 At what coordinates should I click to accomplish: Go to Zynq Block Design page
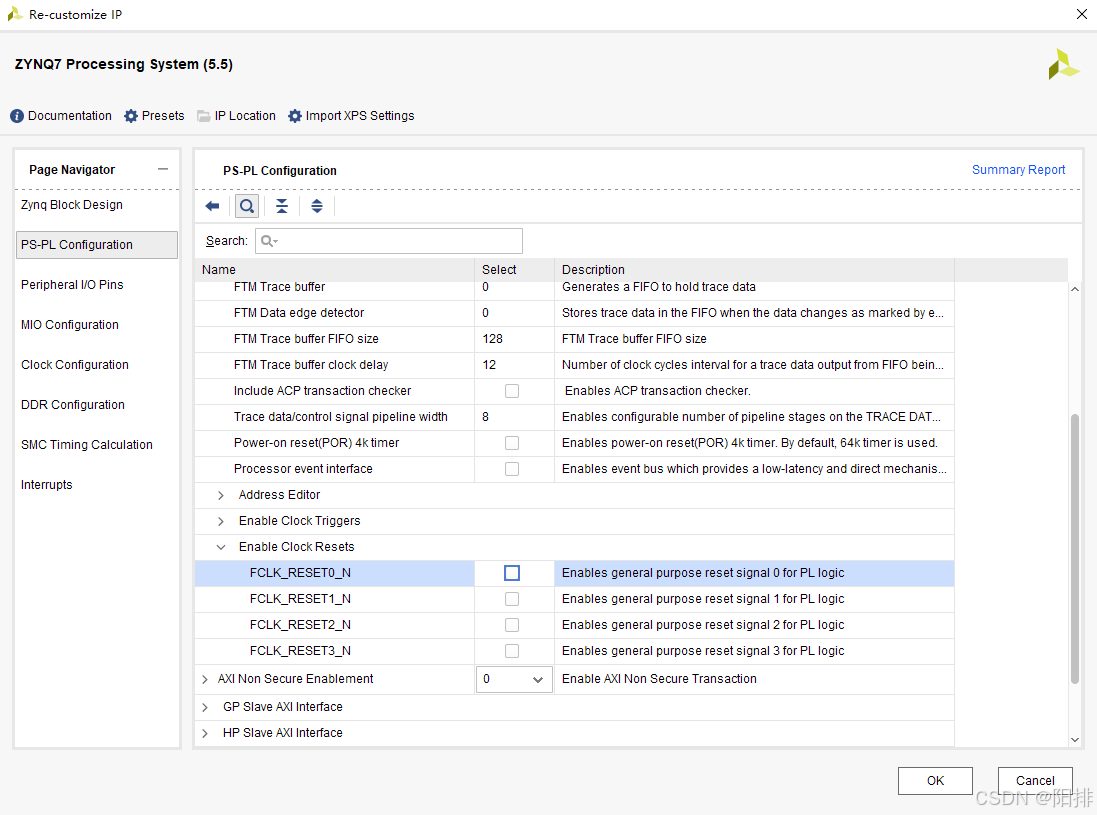click(71, 205)
